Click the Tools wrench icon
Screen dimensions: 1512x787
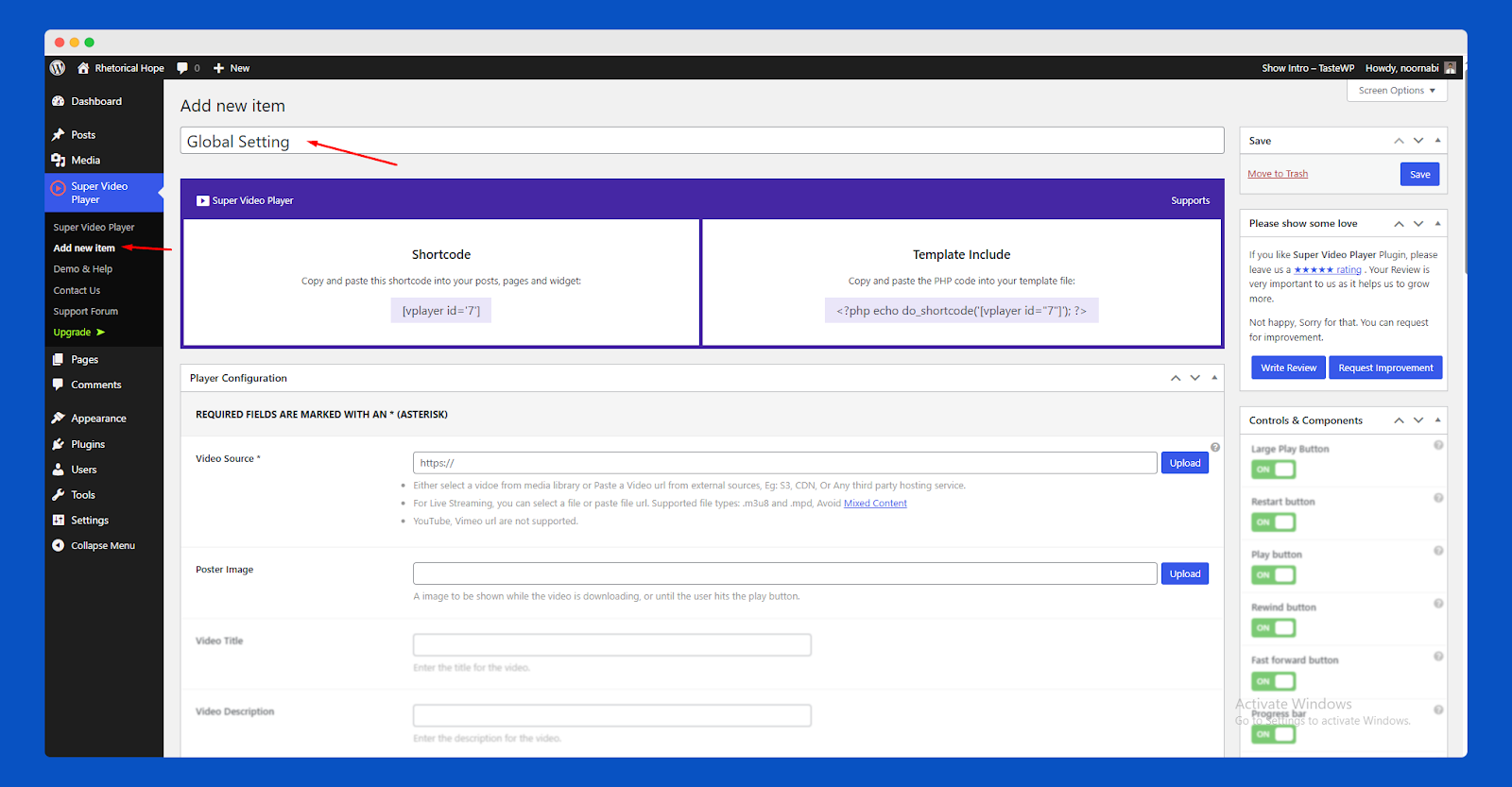click(59, 495)
